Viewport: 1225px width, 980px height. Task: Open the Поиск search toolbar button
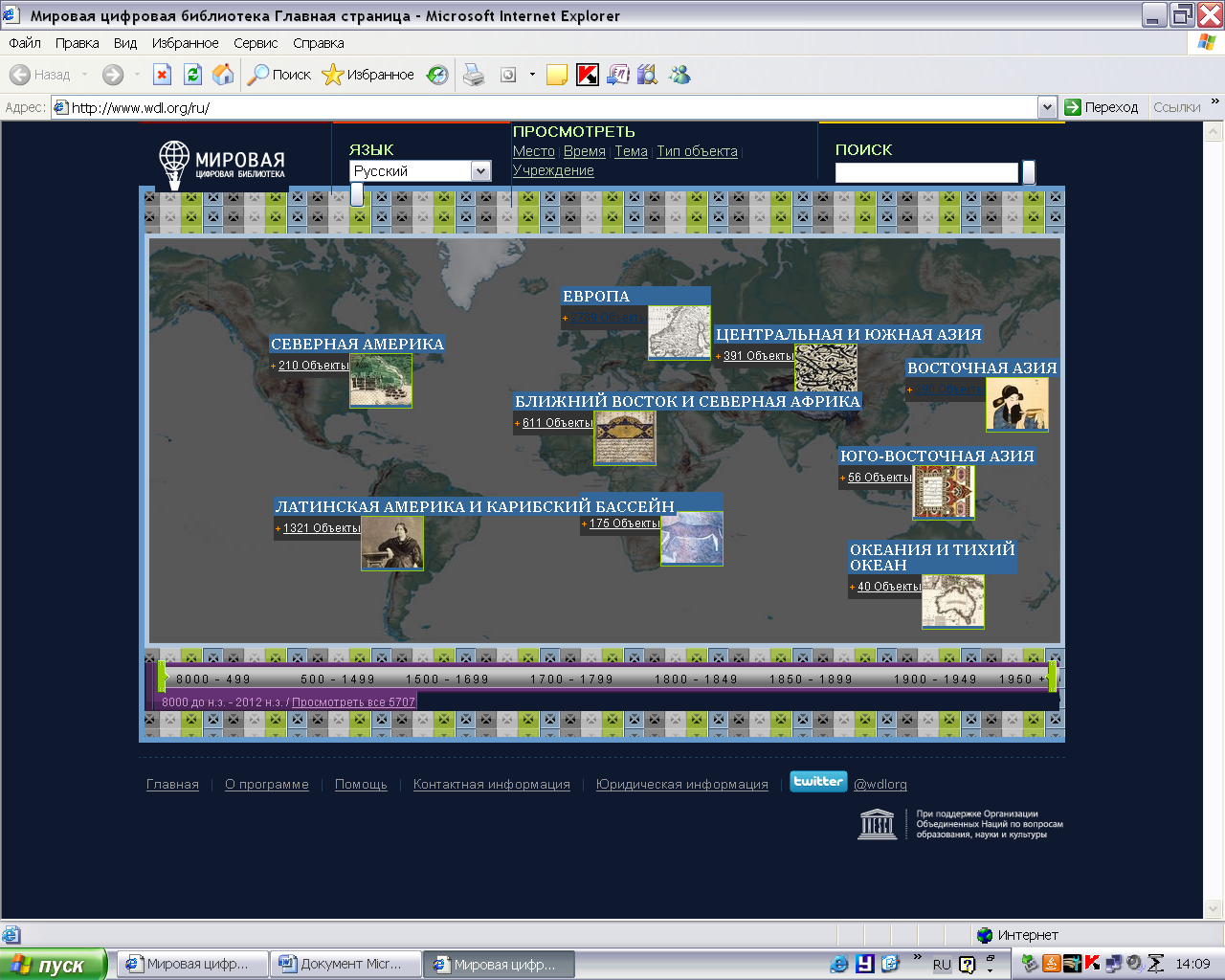point(279,75)
